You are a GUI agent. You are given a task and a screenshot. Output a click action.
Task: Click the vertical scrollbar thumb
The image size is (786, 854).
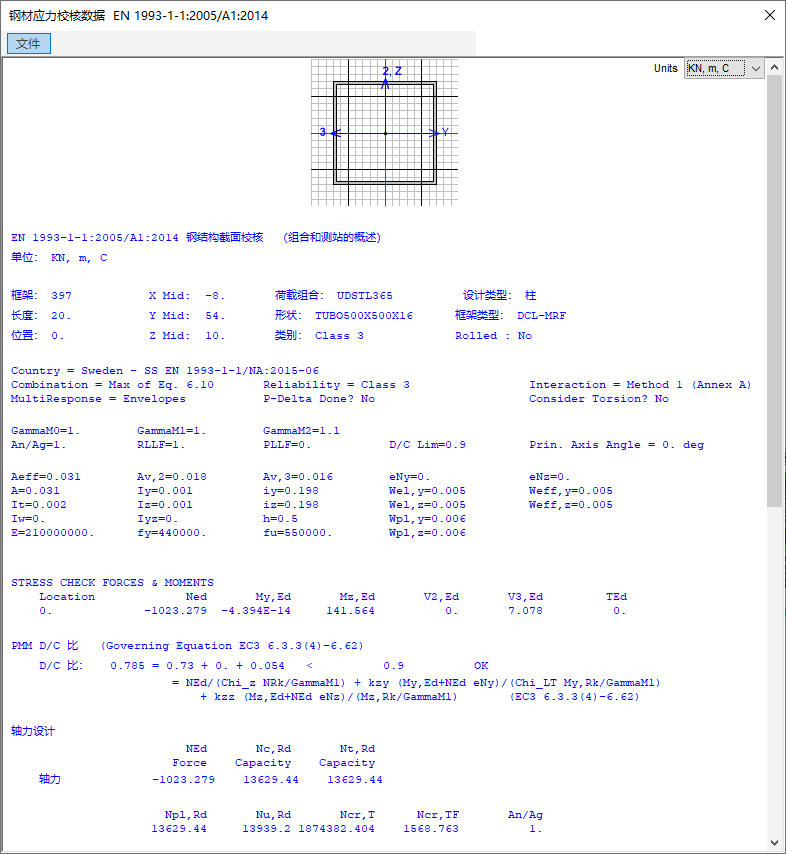(x=774, y=290)
